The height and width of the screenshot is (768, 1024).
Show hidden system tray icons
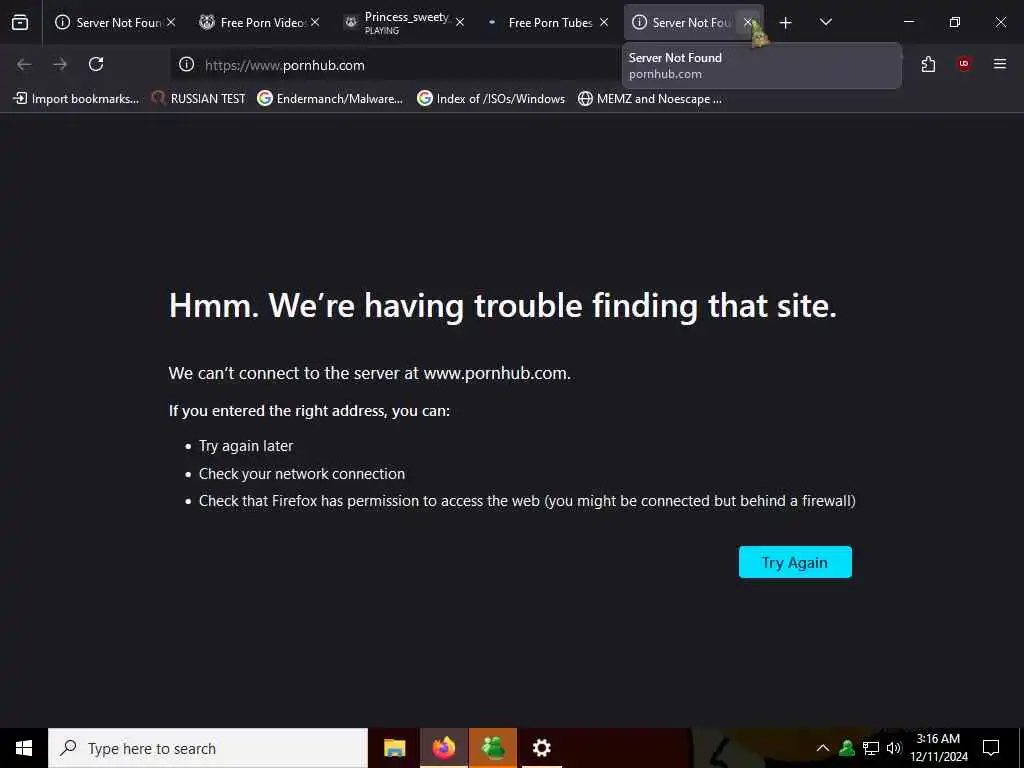[x=823, y=748]
